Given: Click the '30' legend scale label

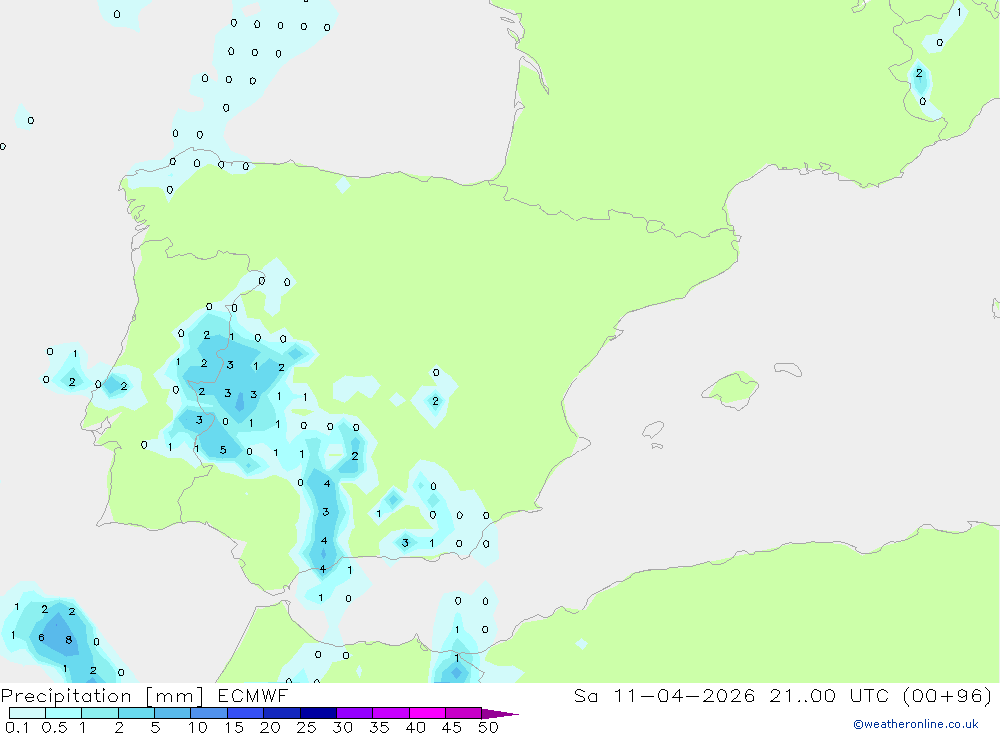Looking at the screenshot, I should (x=342, y=727).
